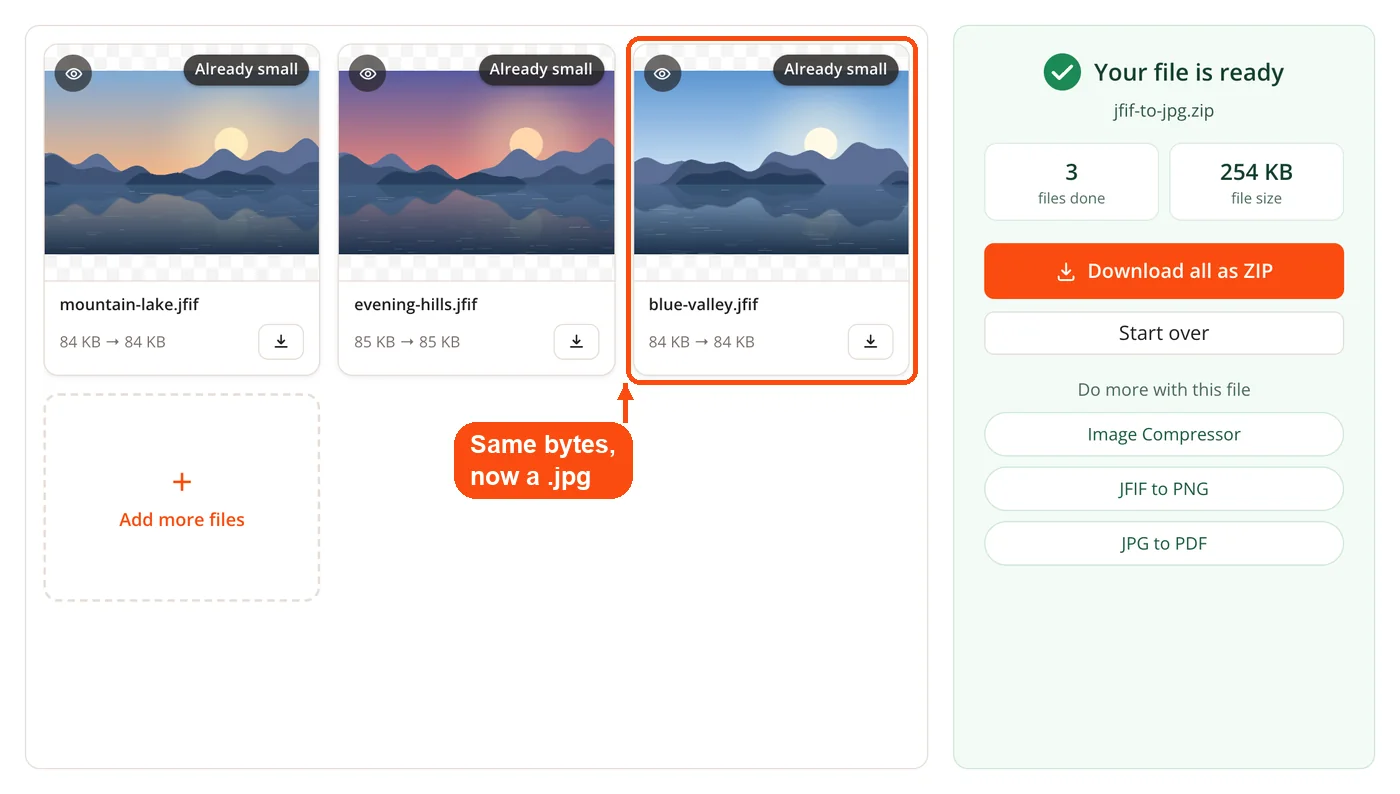Select the mountain-lake.jfif thumbnail image

[182, 163]
